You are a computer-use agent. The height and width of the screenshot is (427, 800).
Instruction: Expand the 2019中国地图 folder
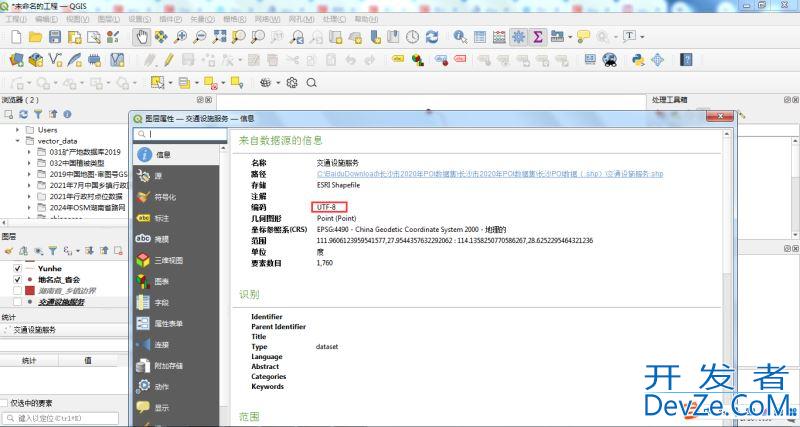29,174
